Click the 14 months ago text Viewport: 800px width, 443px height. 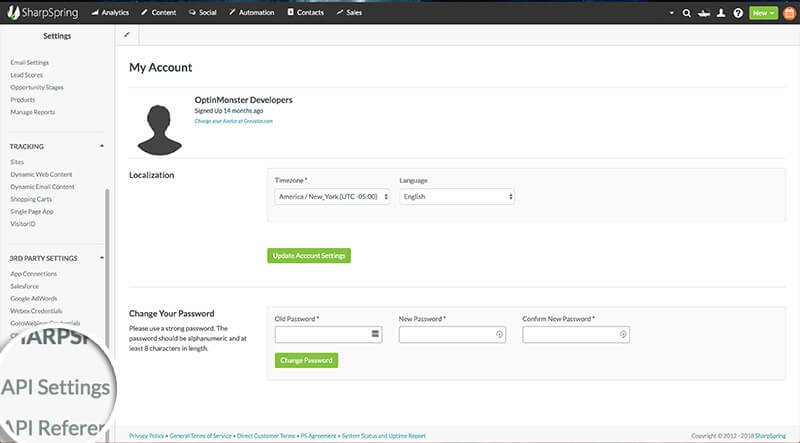tap(243, 111)
